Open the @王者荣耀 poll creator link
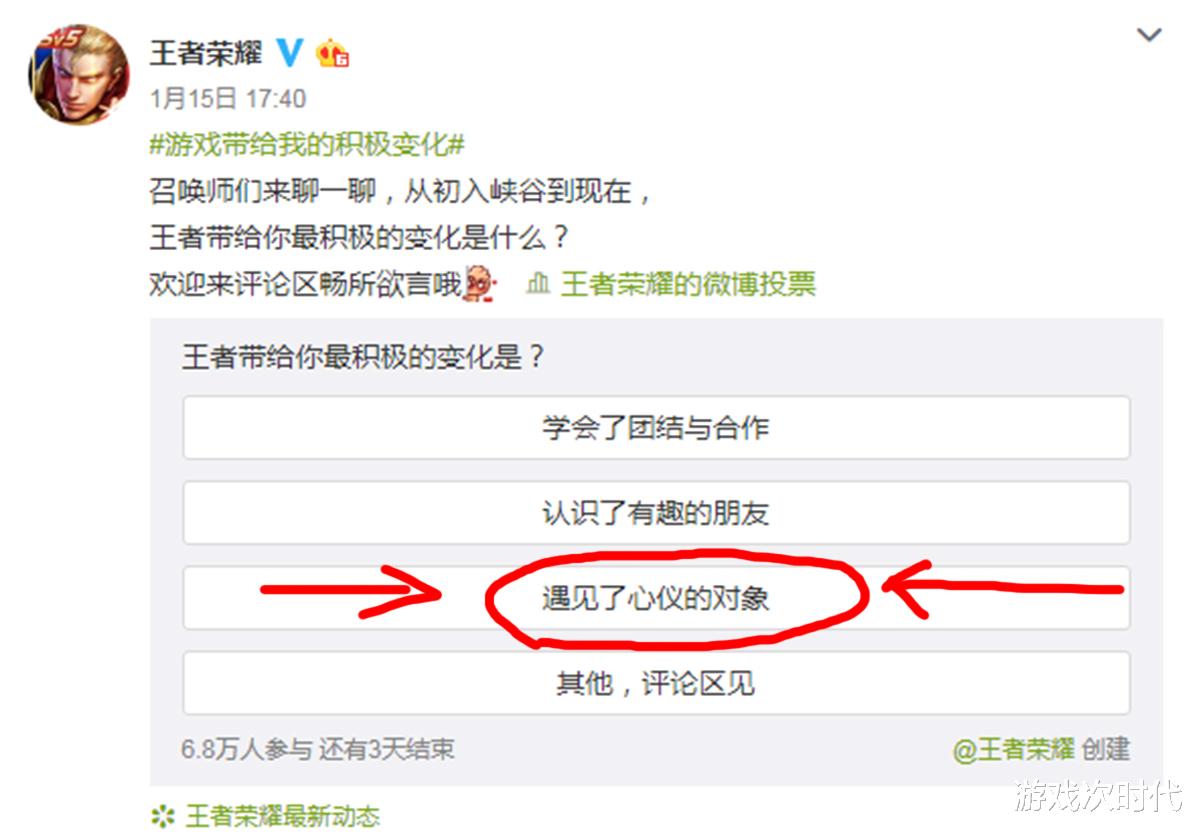Viewport: 1200px width, 835px height. 1013,748
